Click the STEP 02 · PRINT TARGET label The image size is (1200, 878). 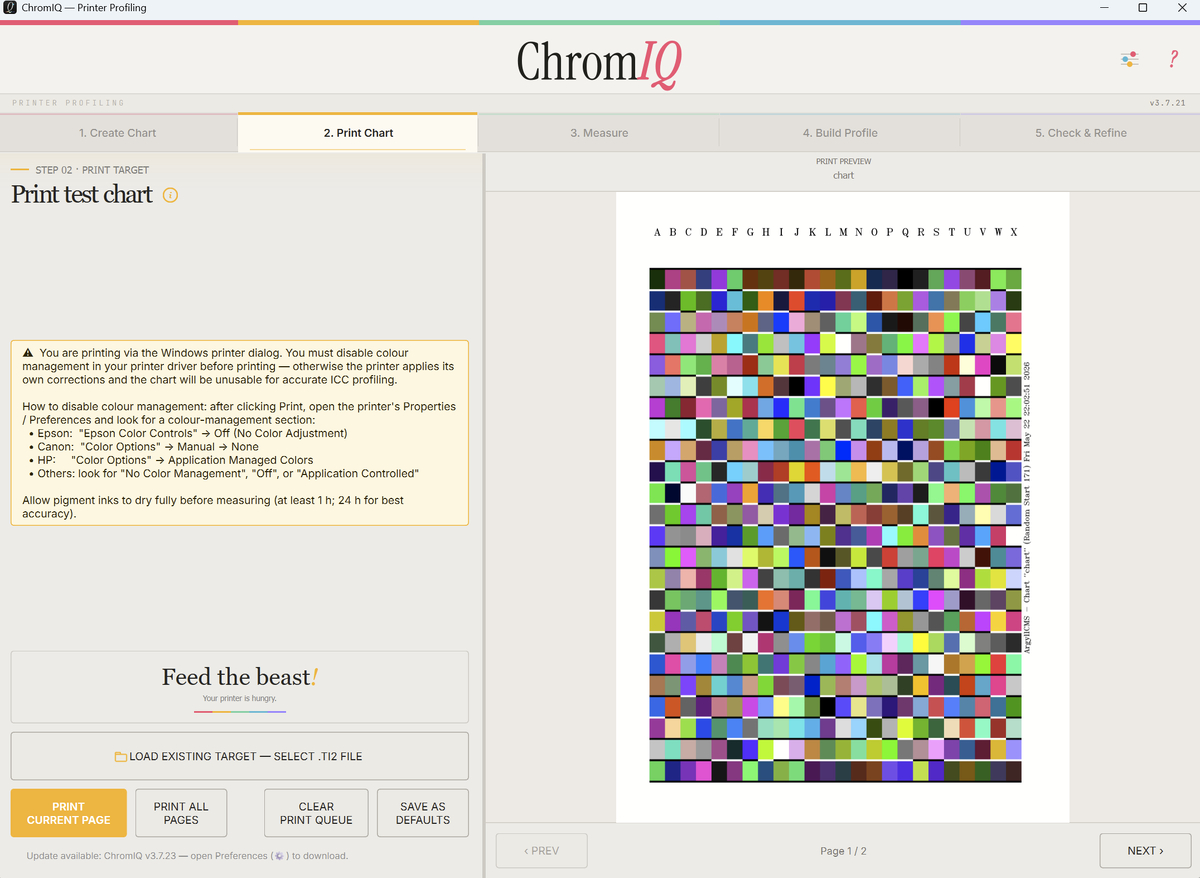coord(92,170)
